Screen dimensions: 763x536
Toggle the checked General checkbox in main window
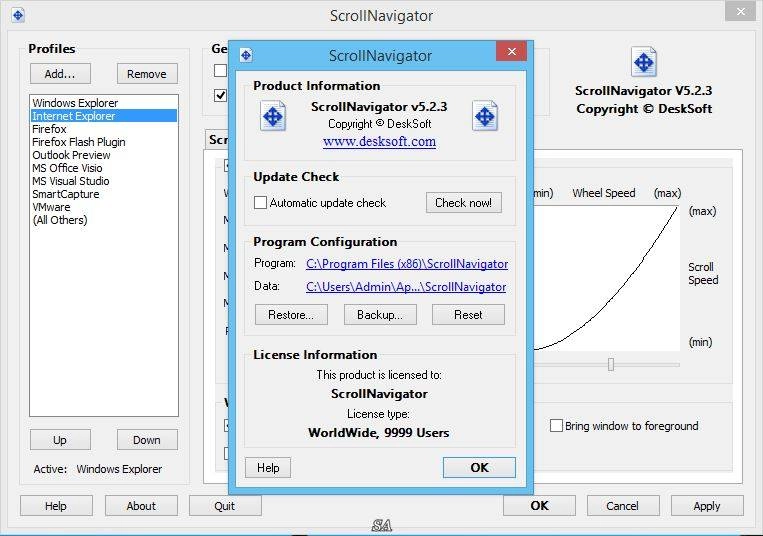pyautogui.click(x=220, y=95)
